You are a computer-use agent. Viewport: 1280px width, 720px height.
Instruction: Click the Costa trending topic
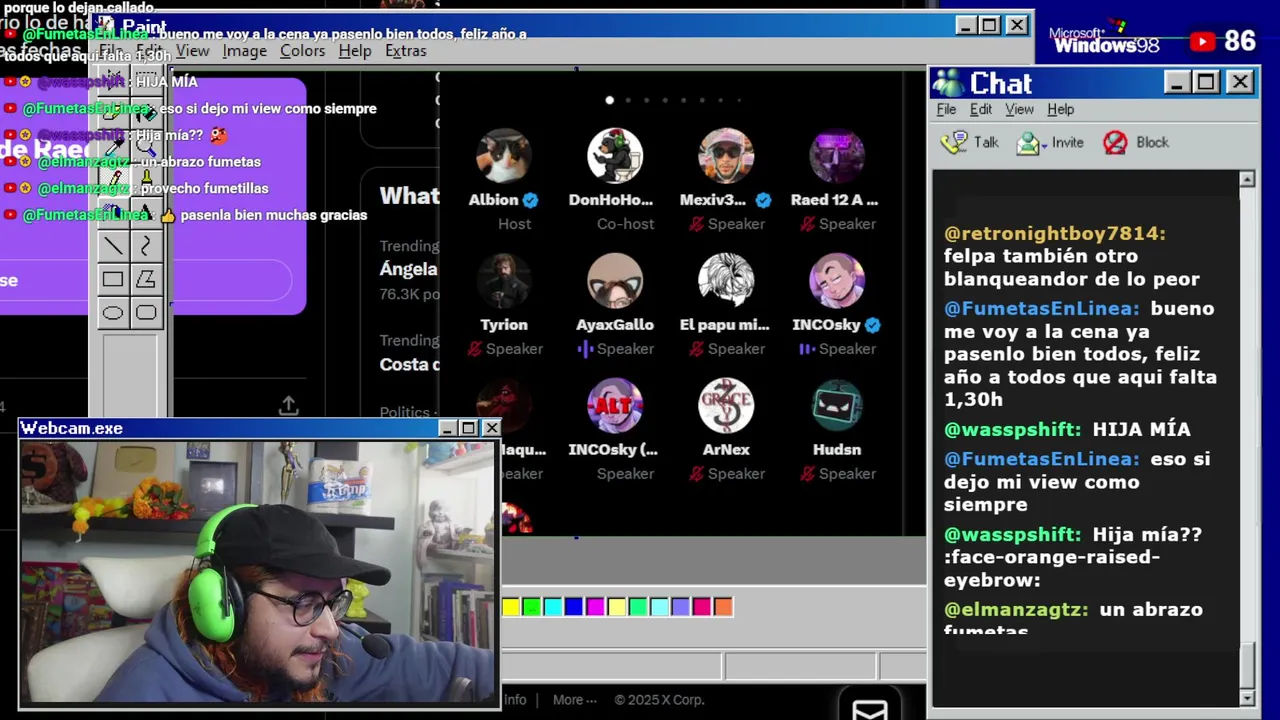click(x=409, y=364)
